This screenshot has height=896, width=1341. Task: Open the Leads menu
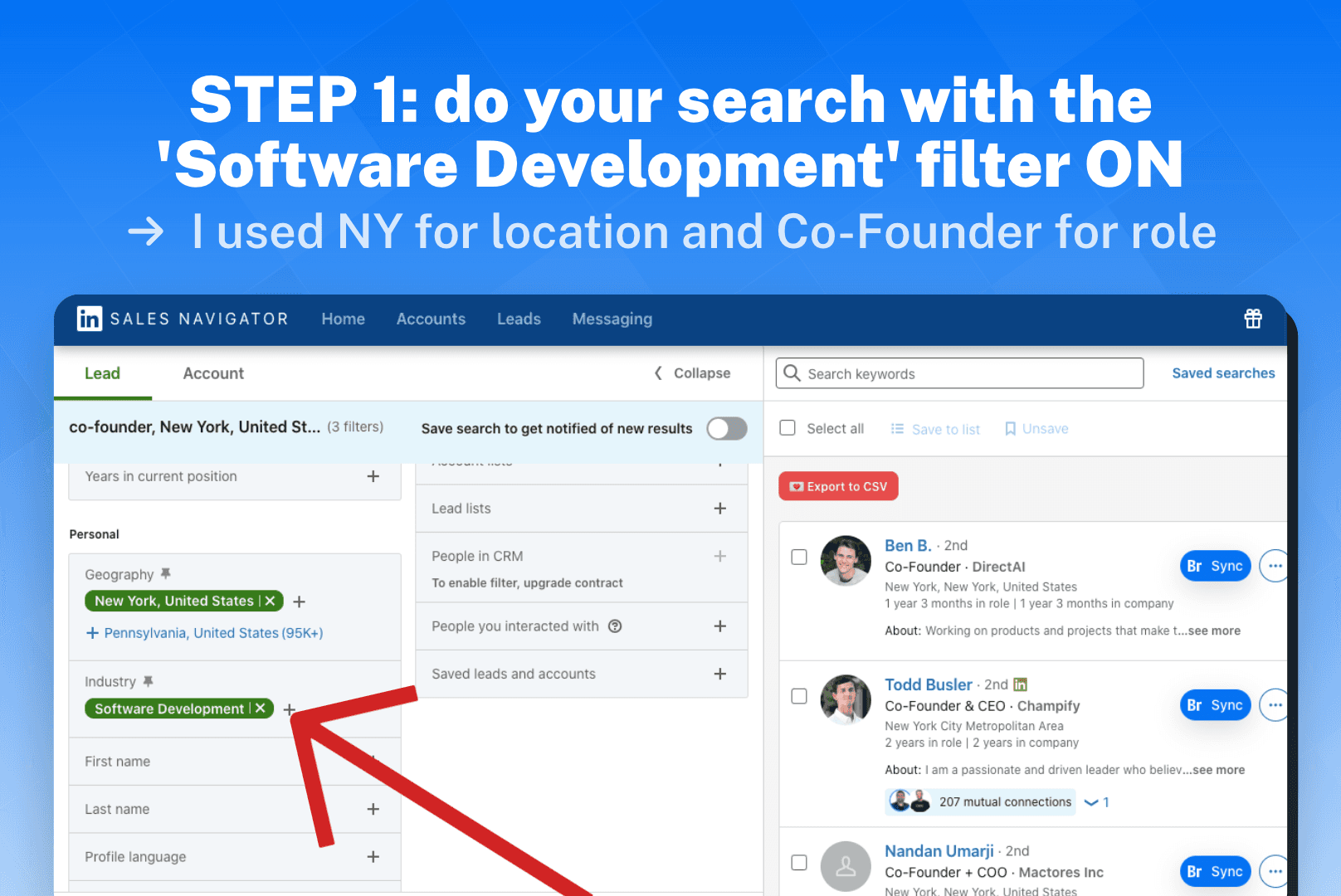[x=519, y=319]
